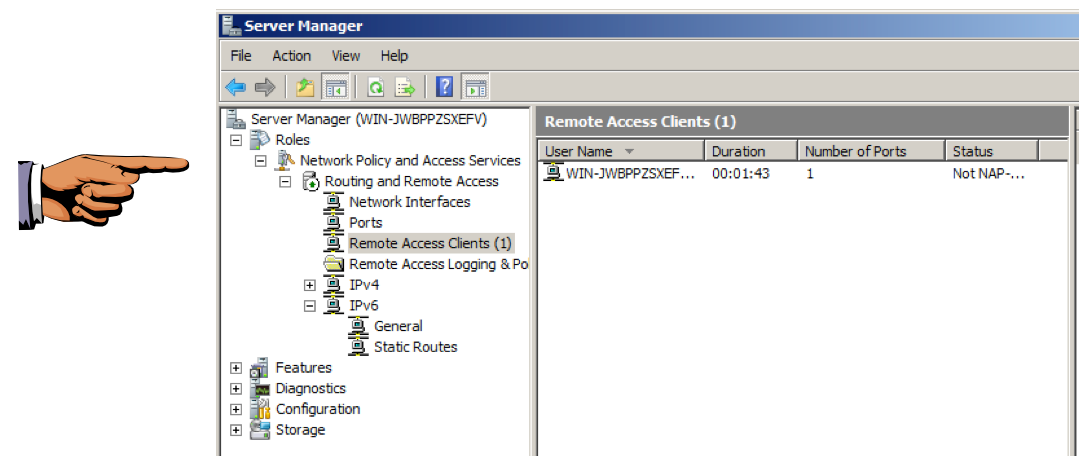Sort the list by the Duration column
Image resolution: width=1086 pixels, height=456 pixels.
click(738, 152)
